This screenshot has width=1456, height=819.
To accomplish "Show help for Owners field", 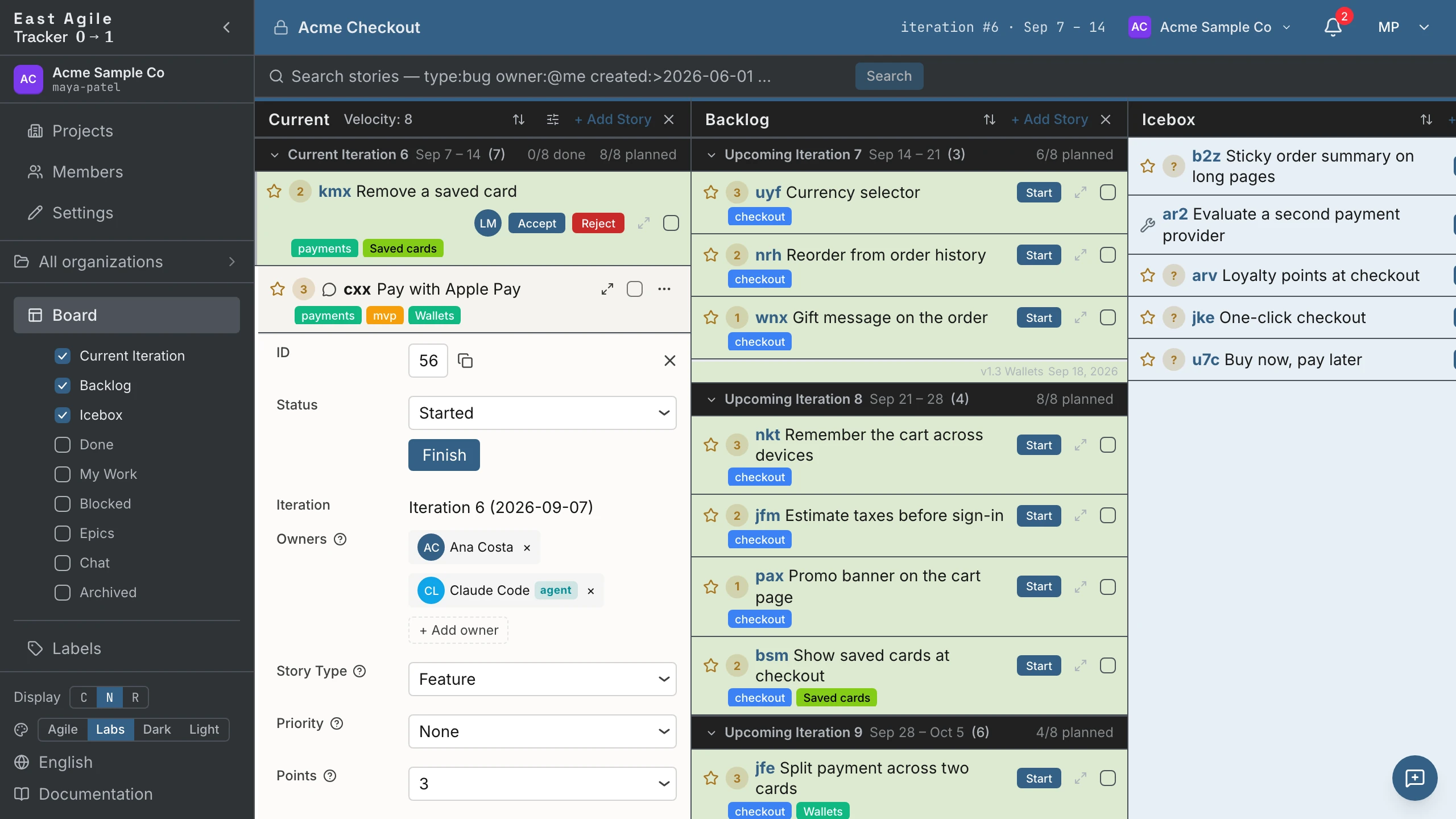I will click(x=340, y=539).
